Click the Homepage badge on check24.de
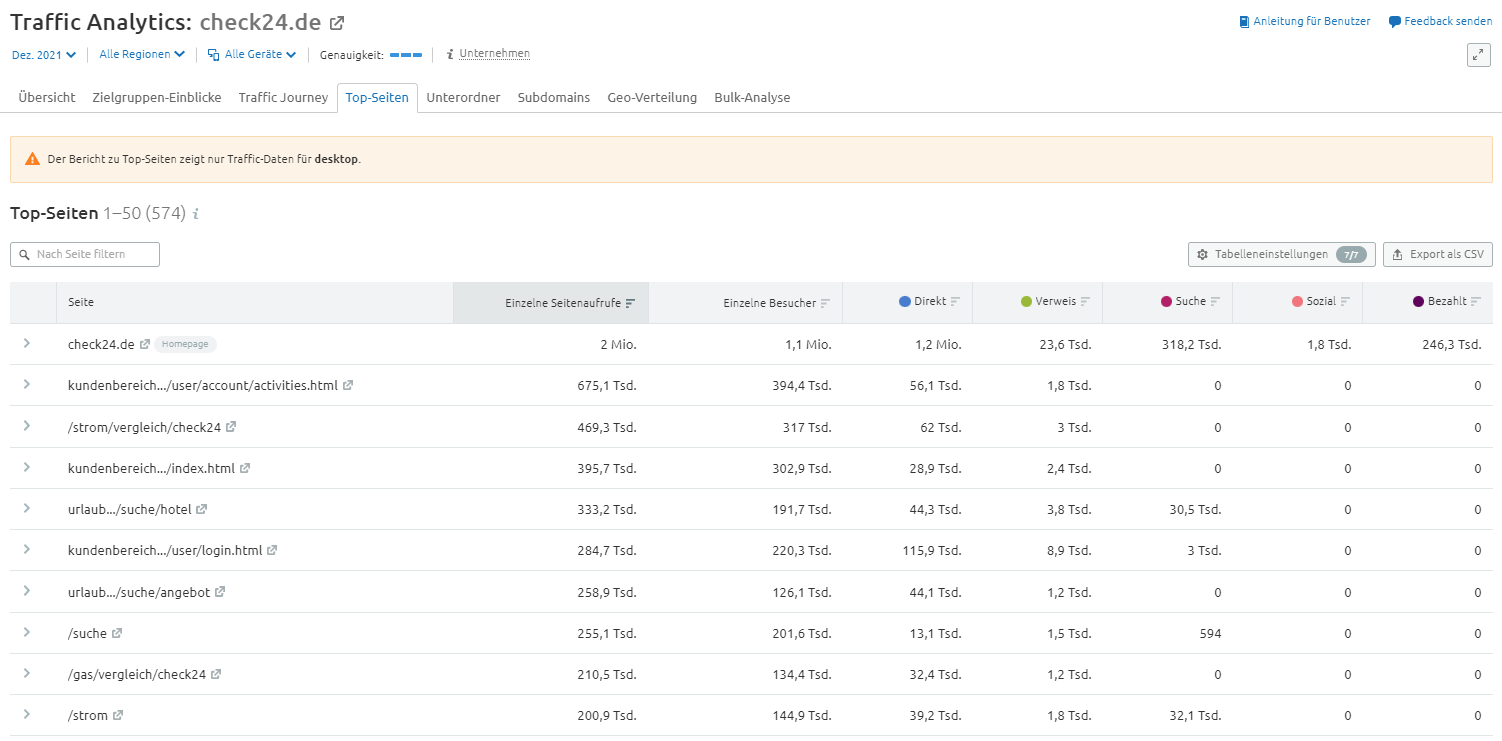1502x741 pixels. point(186,344)
